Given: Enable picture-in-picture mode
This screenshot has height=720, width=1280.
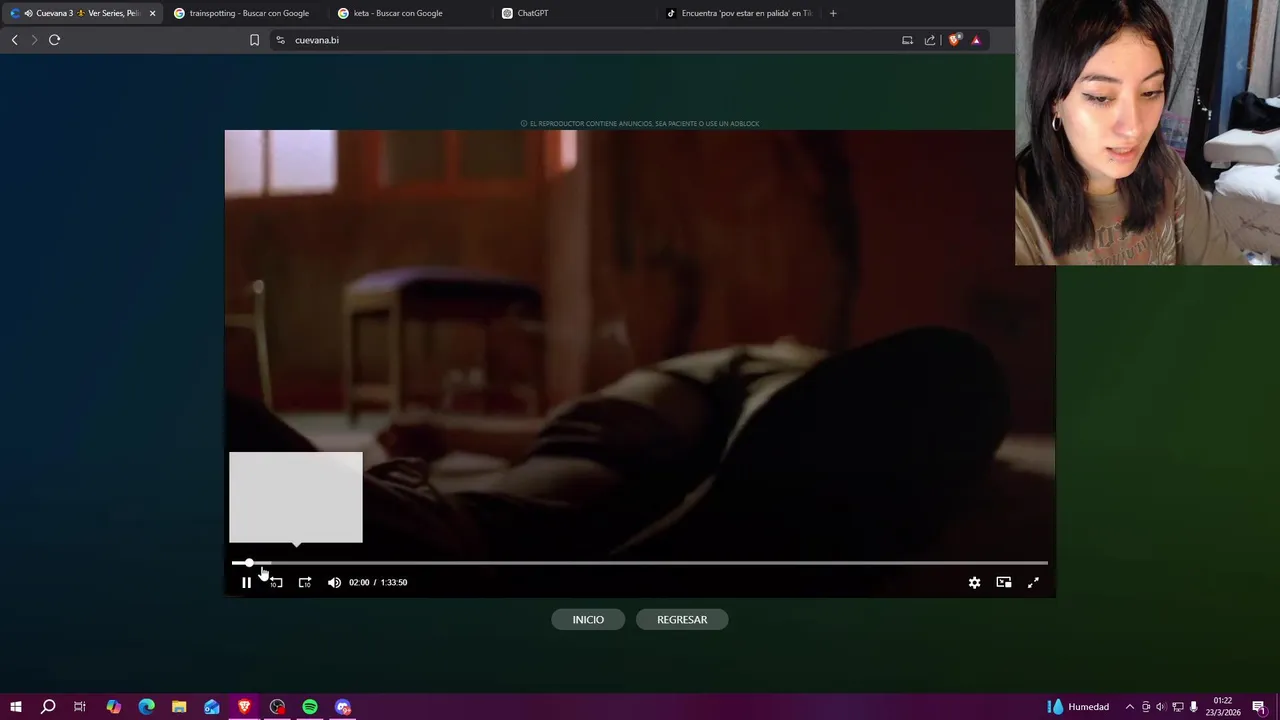Looking at the screenshot, I should tap(1004, 582).
